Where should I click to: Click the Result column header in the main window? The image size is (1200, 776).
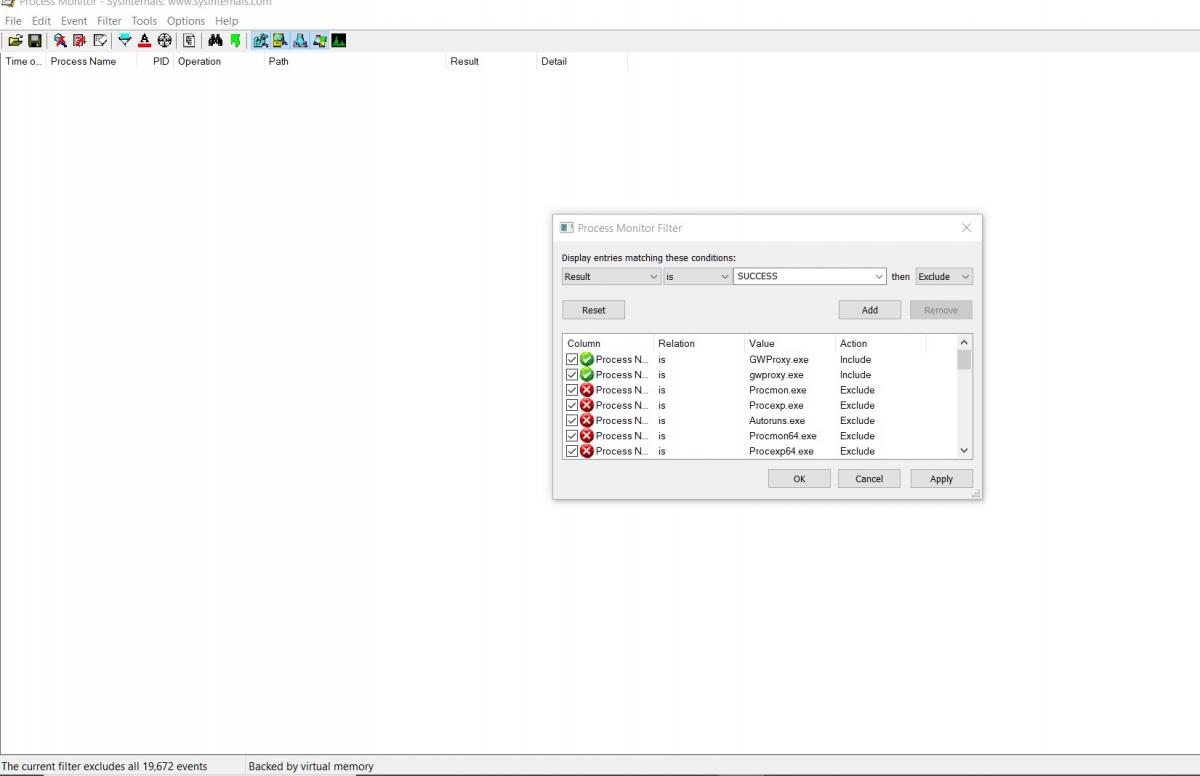point(491,62)
